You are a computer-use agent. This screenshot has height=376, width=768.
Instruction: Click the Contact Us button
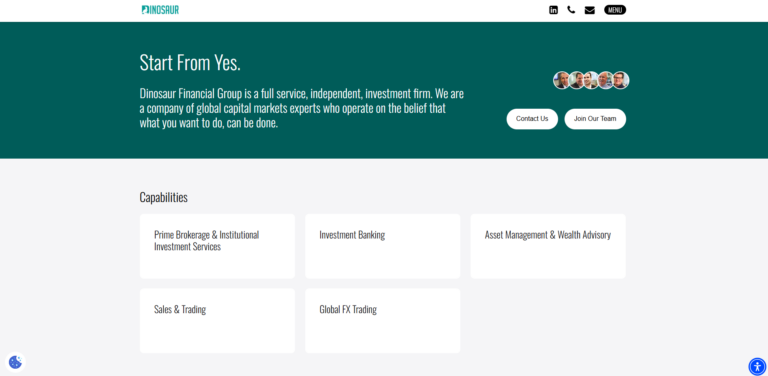[532, 119]
